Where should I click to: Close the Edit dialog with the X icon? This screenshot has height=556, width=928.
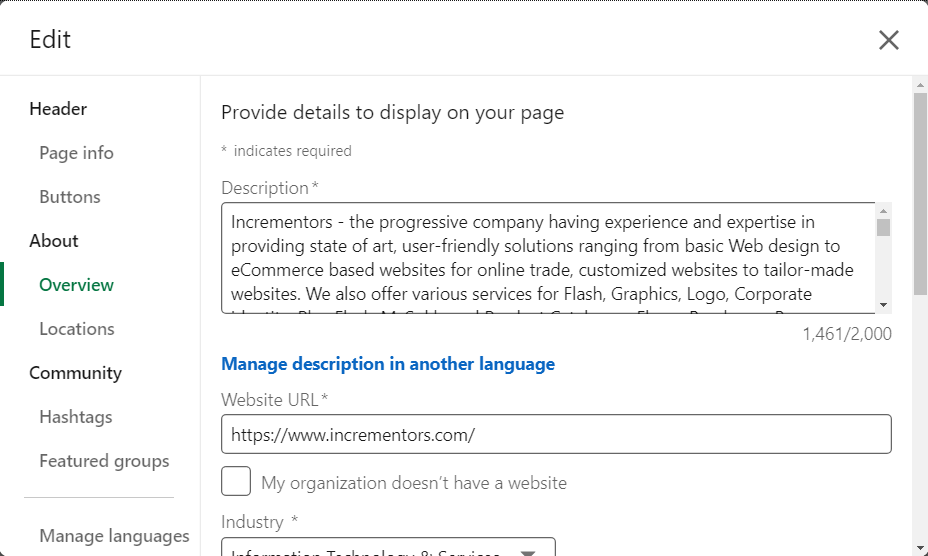pos(888,40)
